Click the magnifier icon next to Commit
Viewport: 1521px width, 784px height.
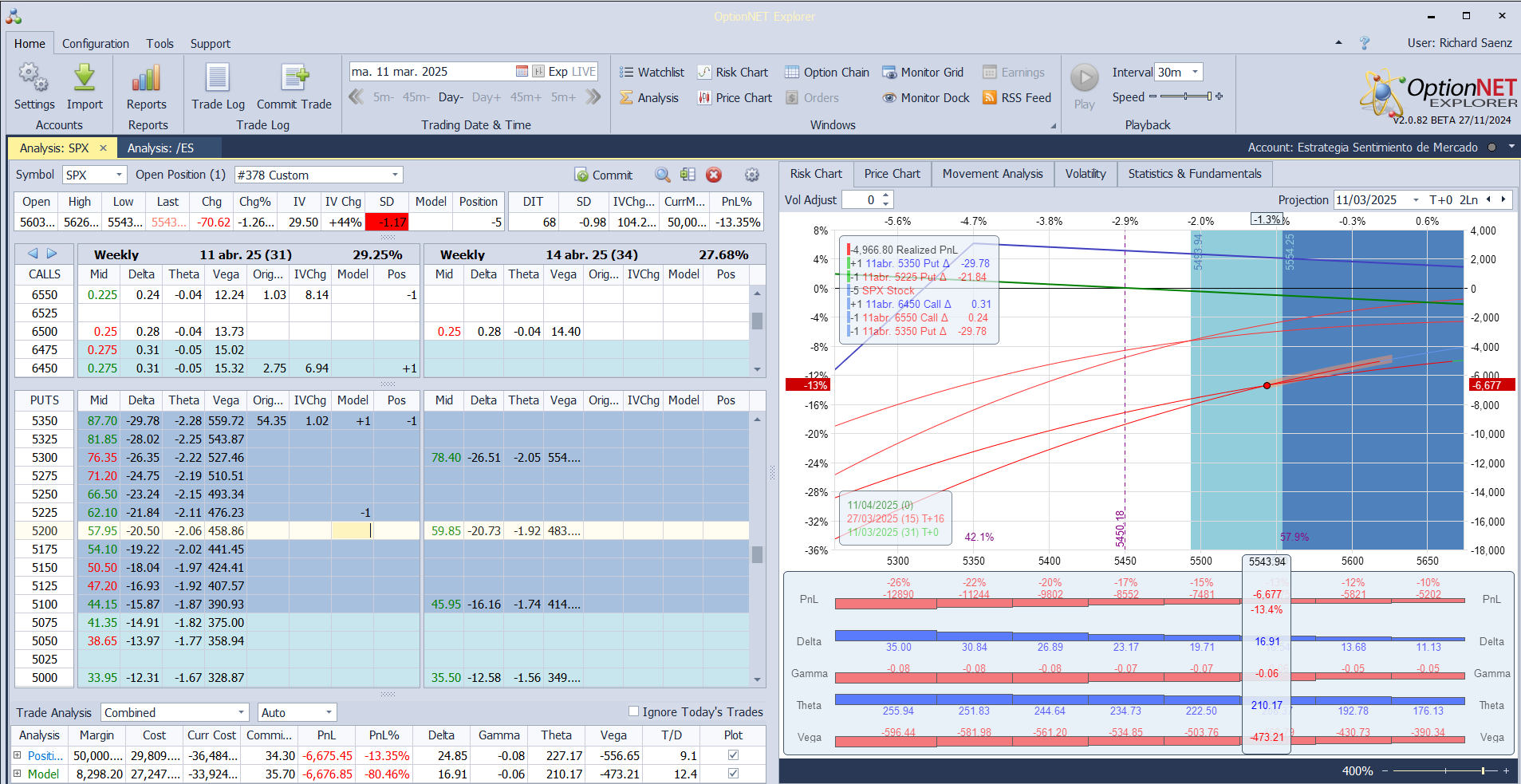pos(662,175)
